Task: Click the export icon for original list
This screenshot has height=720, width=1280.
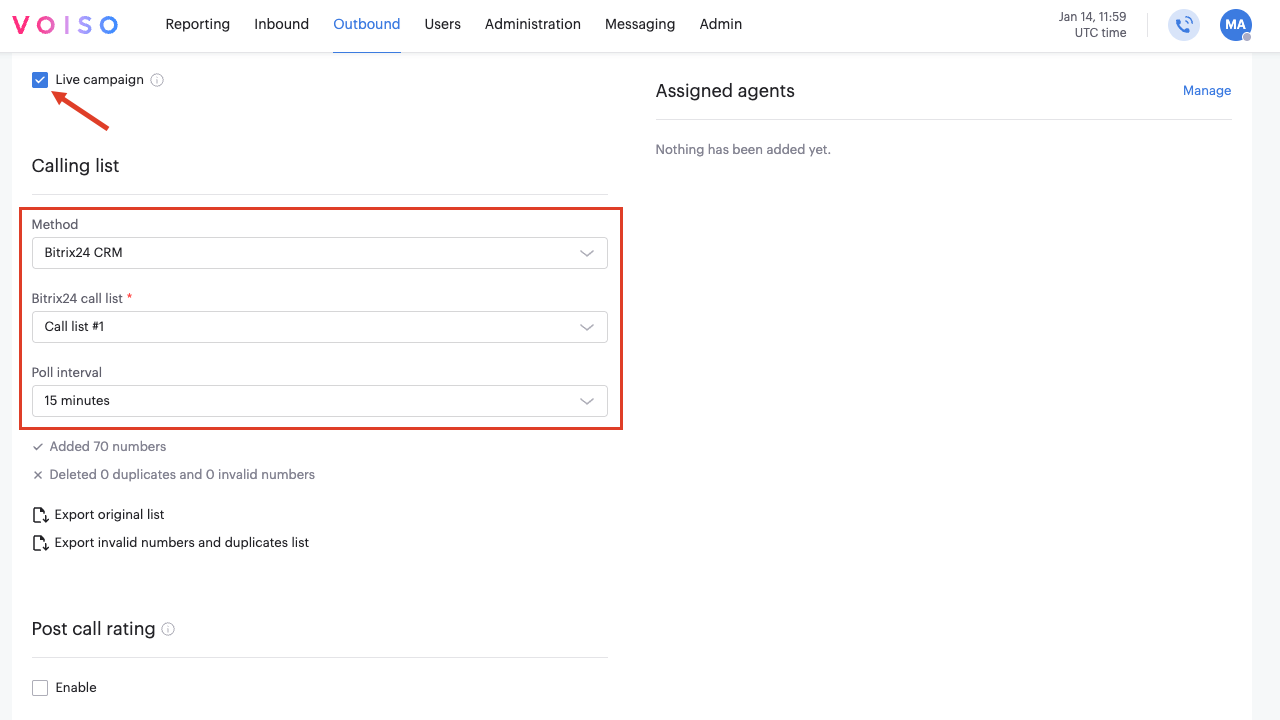Action: [40, 514]
